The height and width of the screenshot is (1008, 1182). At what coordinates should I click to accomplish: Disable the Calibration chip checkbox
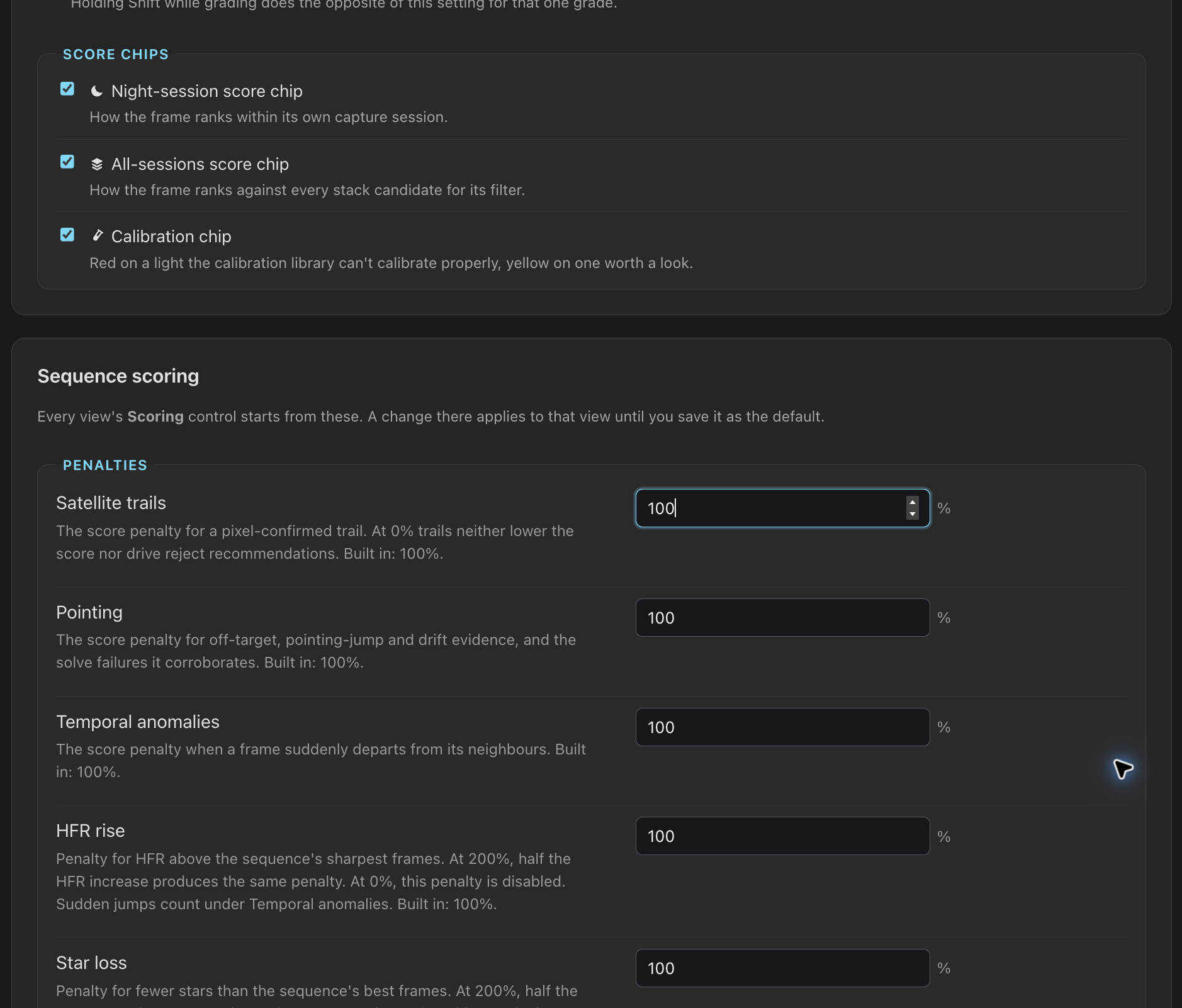[67, 235]
